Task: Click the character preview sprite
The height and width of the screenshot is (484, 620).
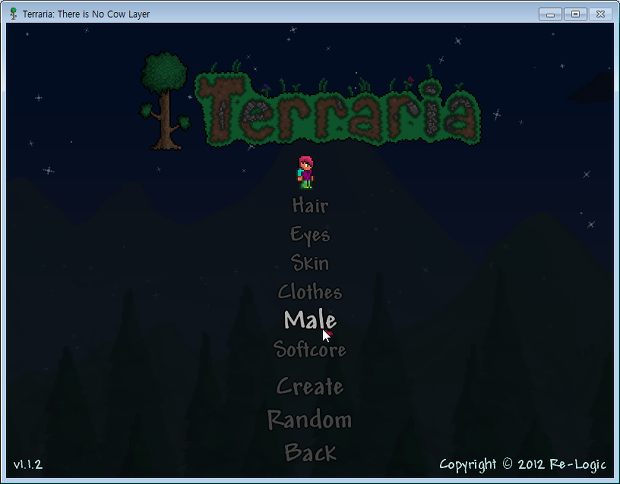Action: [x=306, y=172]
